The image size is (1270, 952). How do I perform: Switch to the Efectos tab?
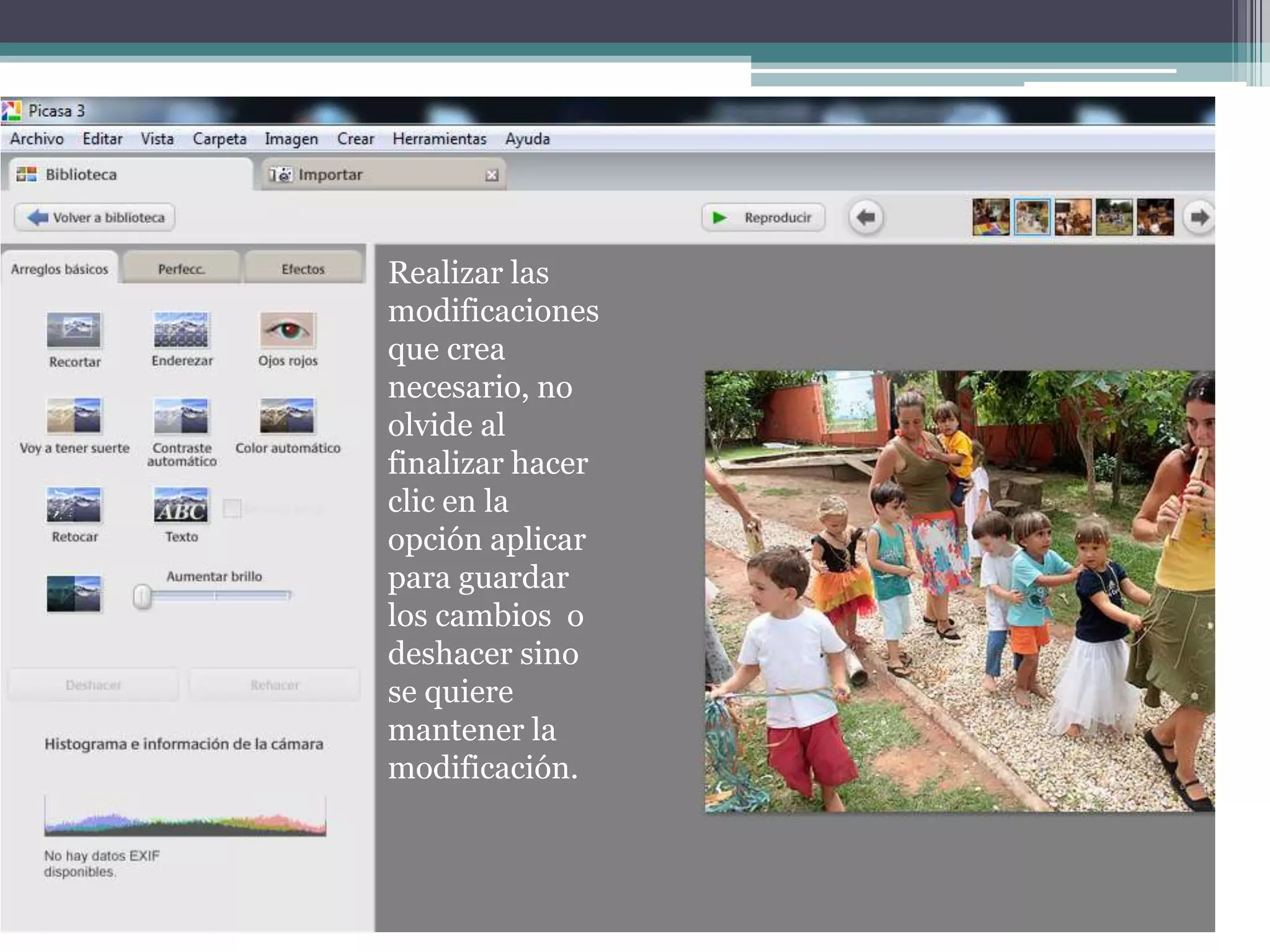pos(303,268)
